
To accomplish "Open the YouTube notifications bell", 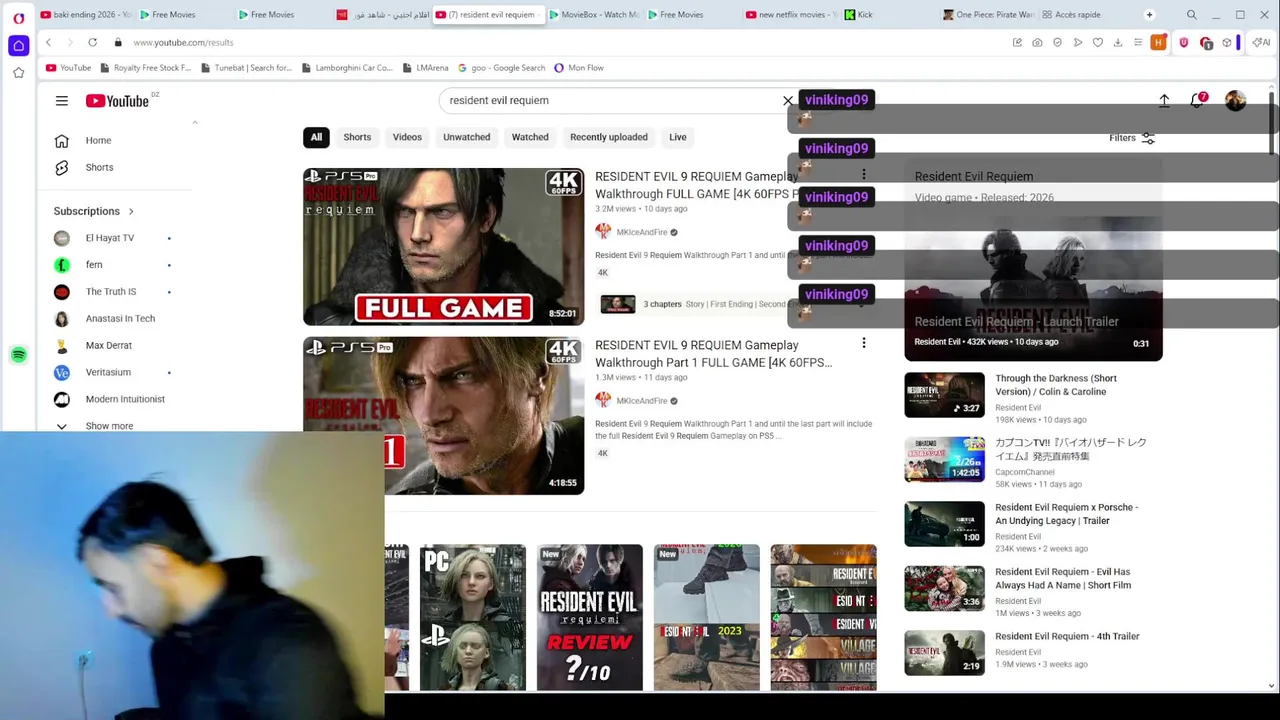I will pyautogui.click(x=1198, y=101).
